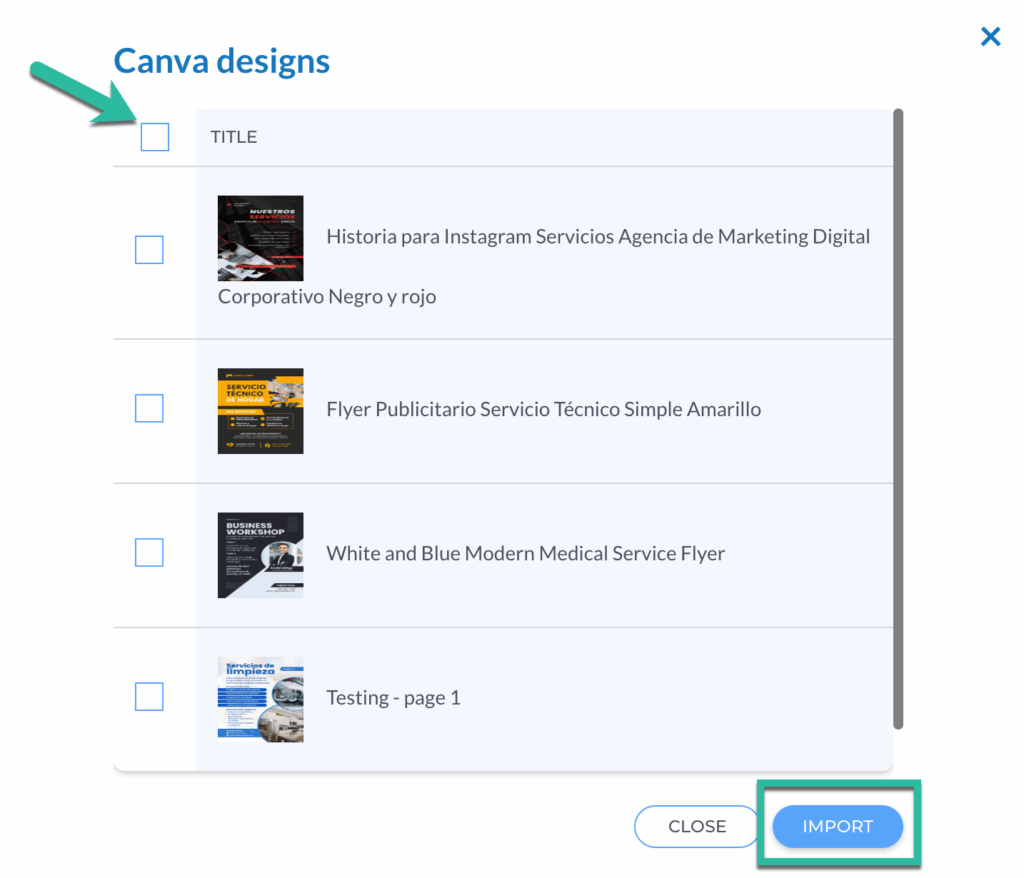
Task: Open the Nuestros Servicios black-red thumbnail
Action: 260,238
